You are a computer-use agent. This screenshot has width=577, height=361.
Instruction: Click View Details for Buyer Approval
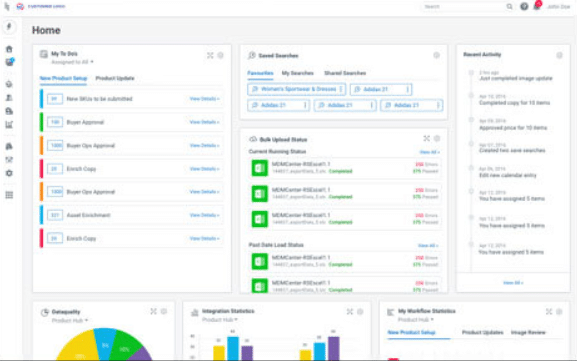coord(204,122)
